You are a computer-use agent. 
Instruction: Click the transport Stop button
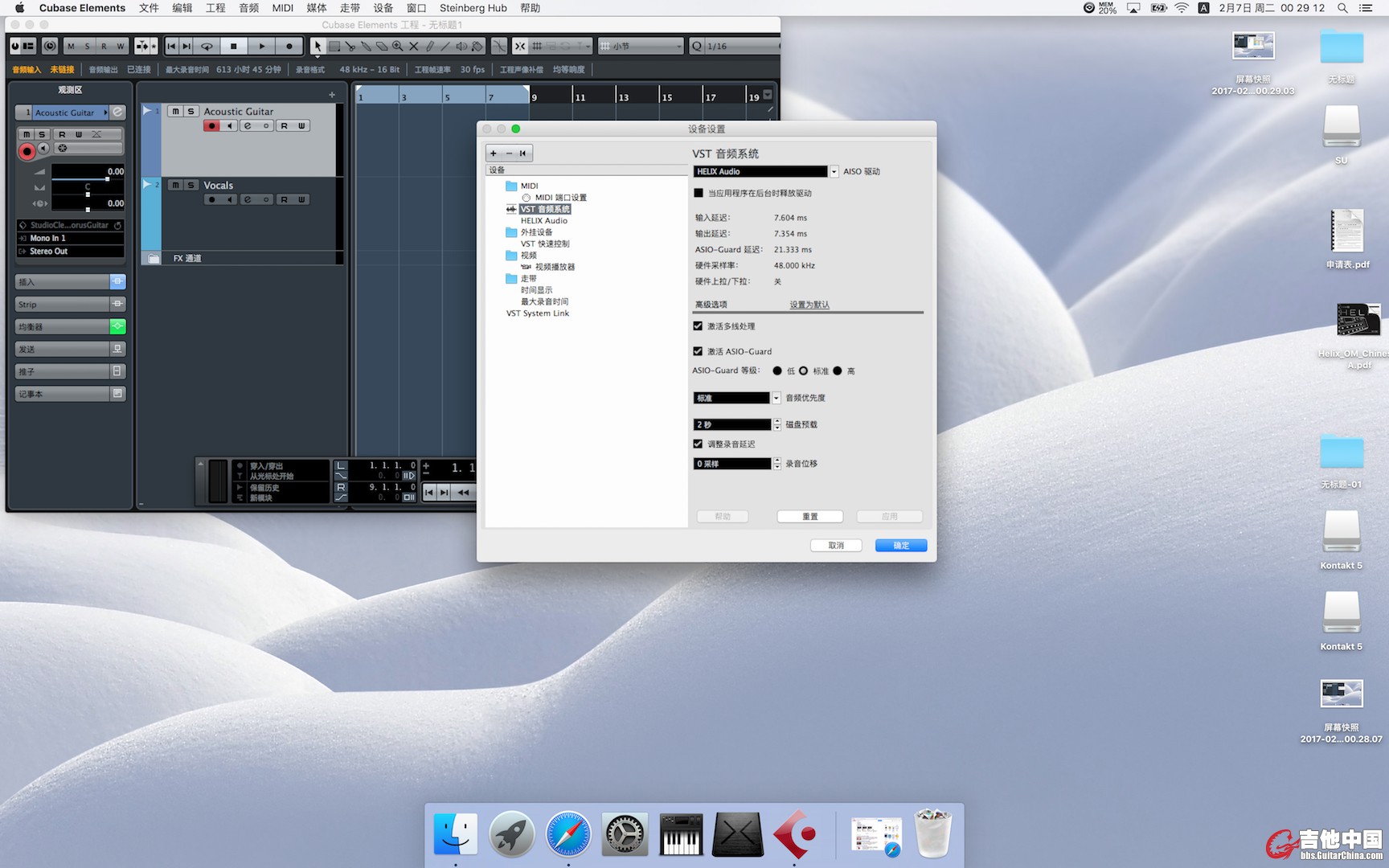click(x=234, y=47)
